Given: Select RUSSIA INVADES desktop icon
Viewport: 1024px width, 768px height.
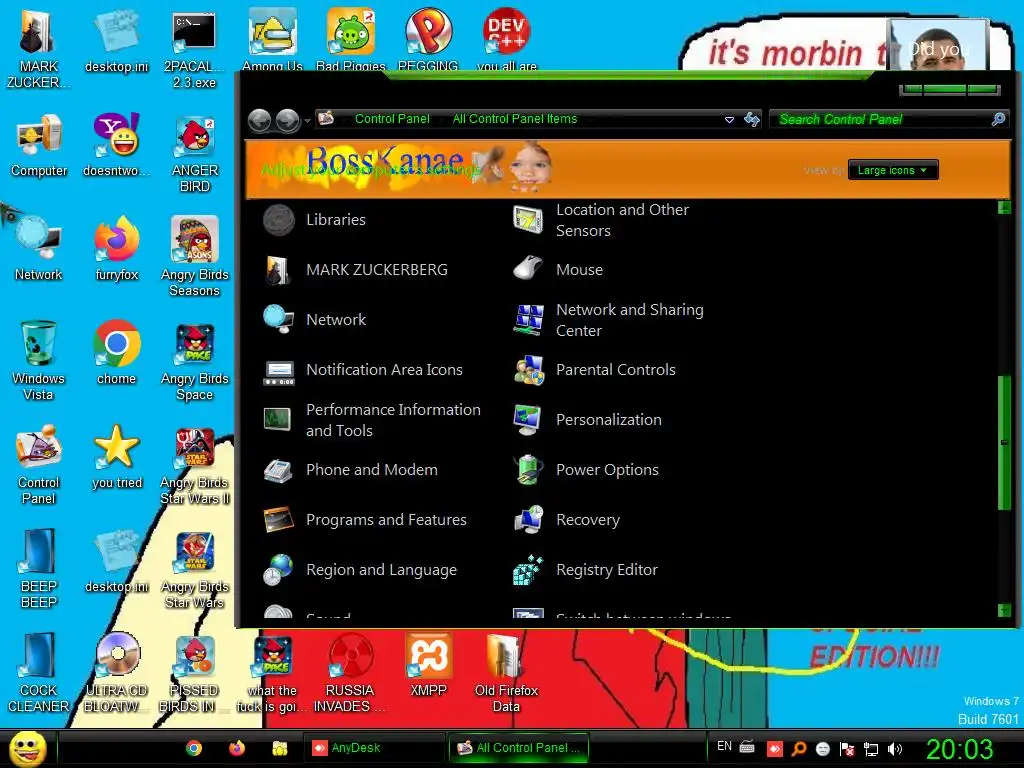Looking at the screenshot, I should (350, 671).
